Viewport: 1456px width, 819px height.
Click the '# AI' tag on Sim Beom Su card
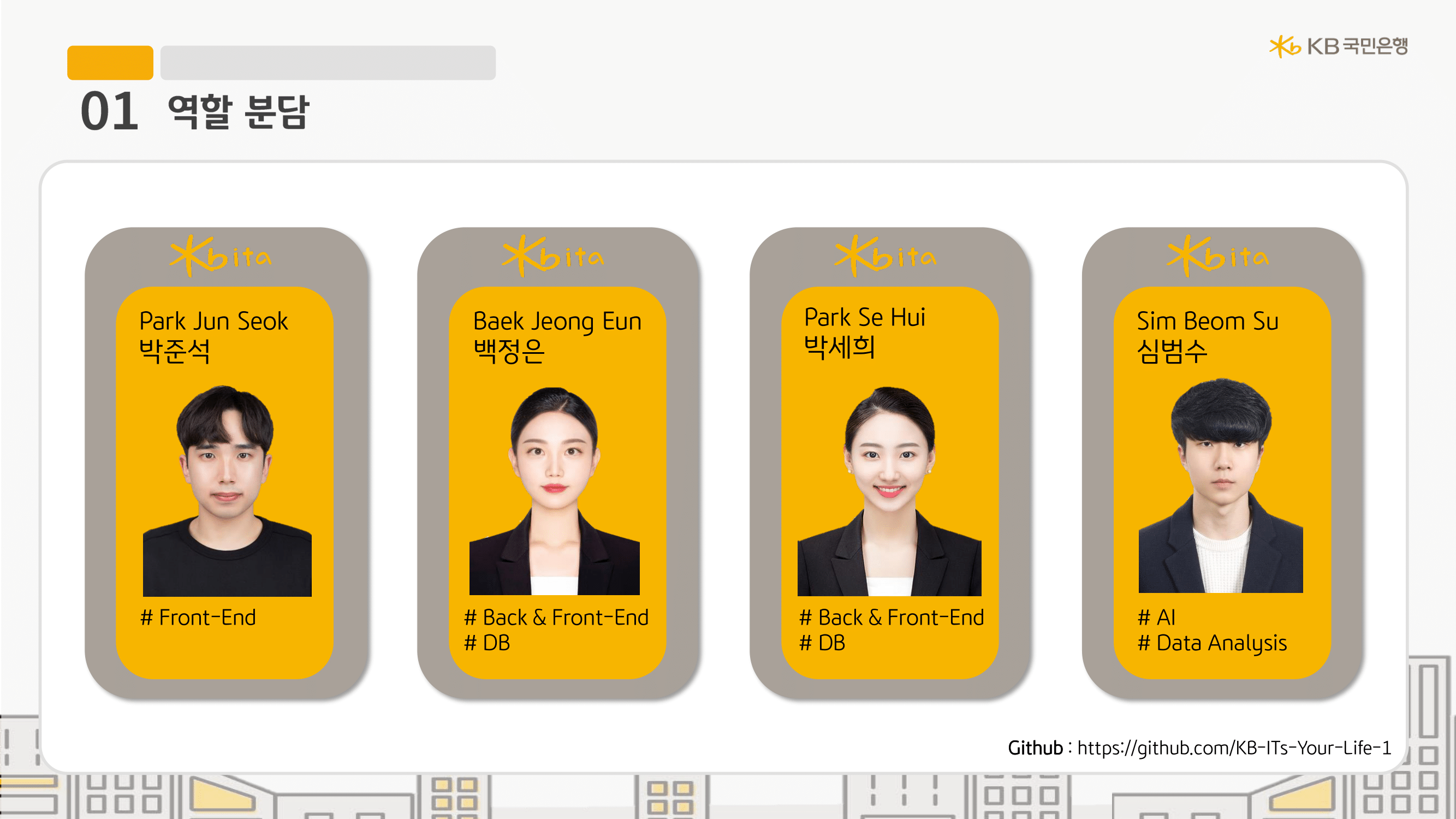click(x=1156, y=617)
